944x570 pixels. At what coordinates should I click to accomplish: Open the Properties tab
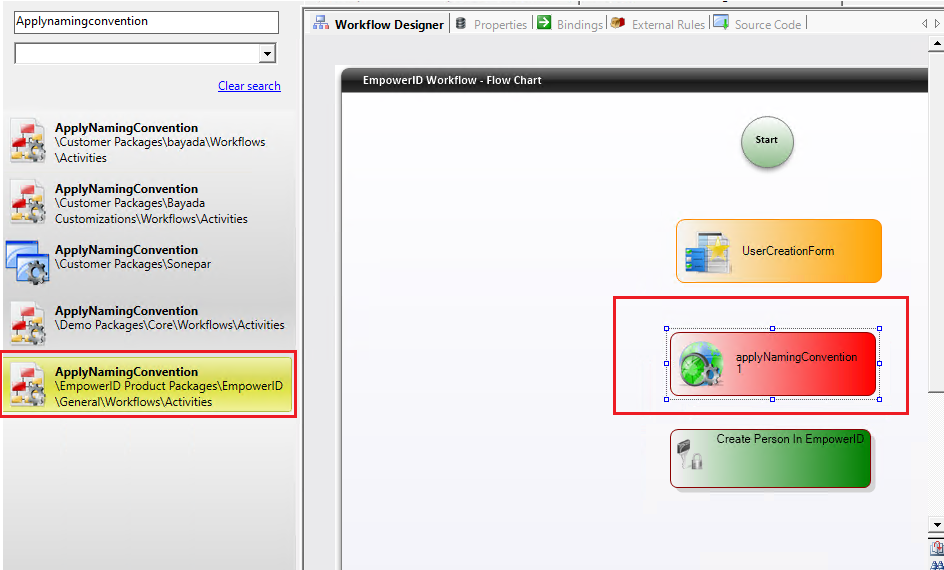tap(491, 25)
